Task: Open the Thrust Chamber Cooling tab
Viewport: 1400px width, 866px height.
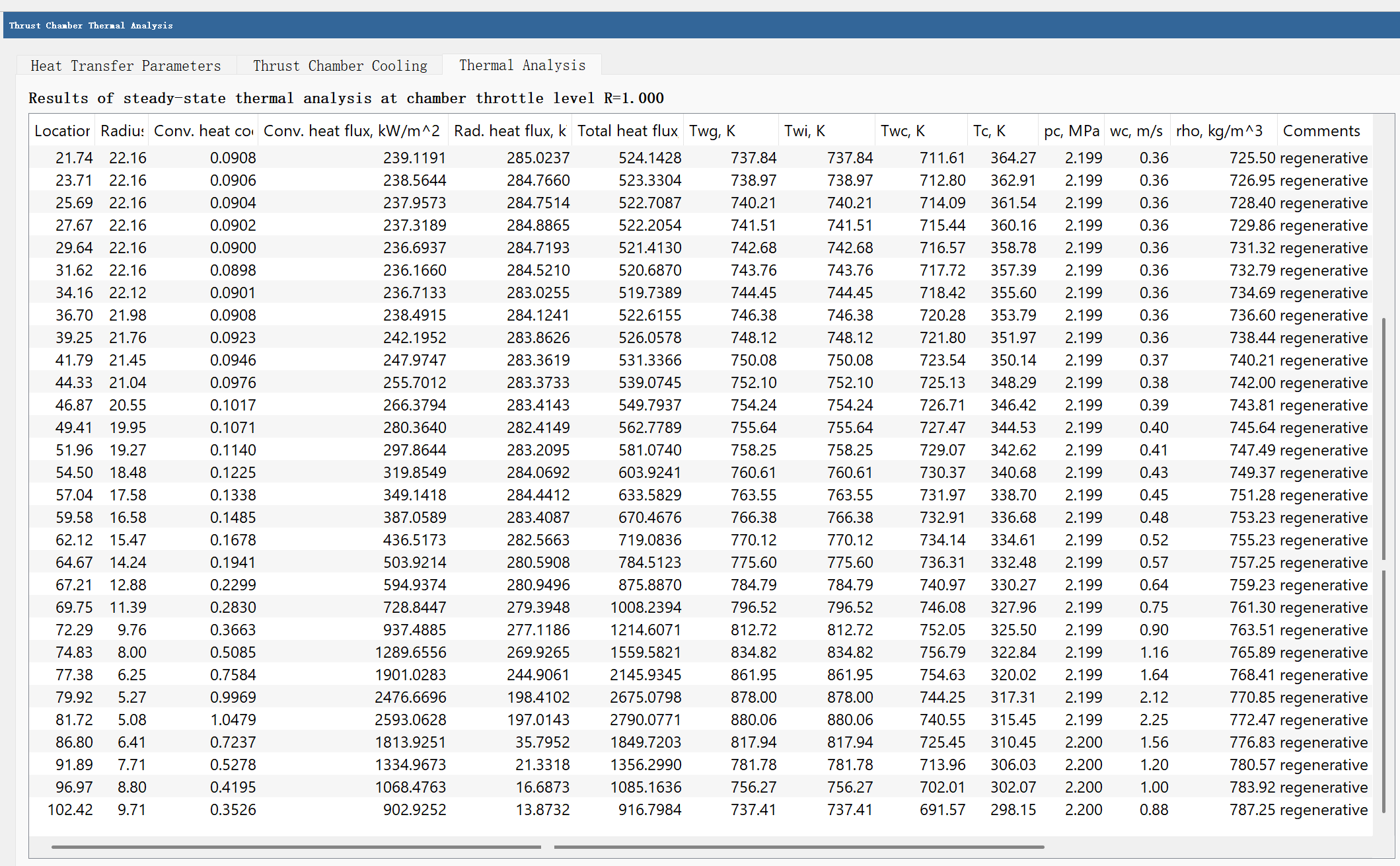Action: 340,65
